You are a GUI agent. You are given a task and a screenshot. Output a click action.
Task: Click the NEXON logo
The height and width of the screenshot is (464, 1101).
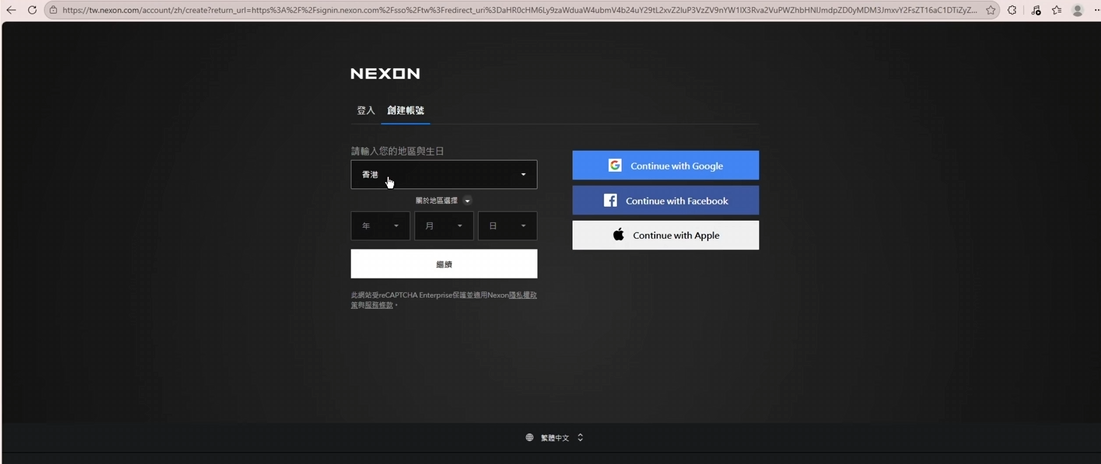[x=385, y=73]
